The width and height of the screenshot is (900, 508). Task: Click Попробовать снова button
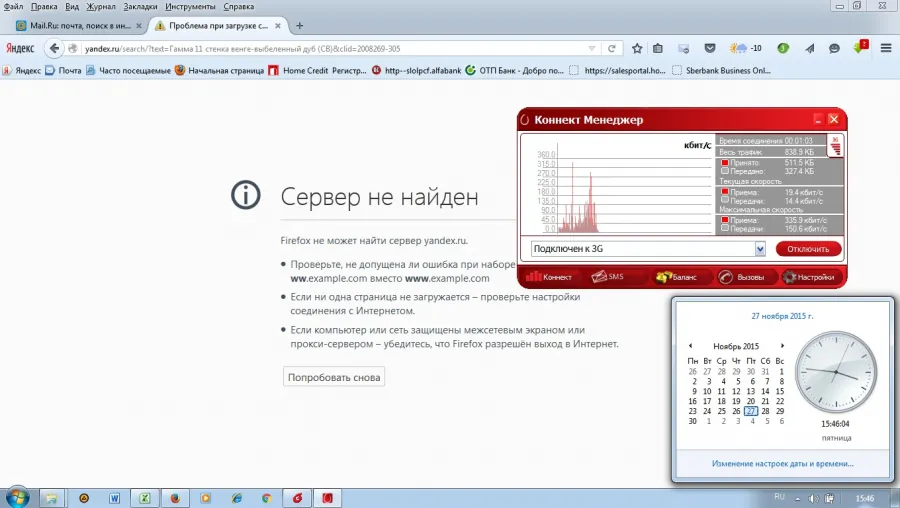pyautogui.click(x=334, y=377)
